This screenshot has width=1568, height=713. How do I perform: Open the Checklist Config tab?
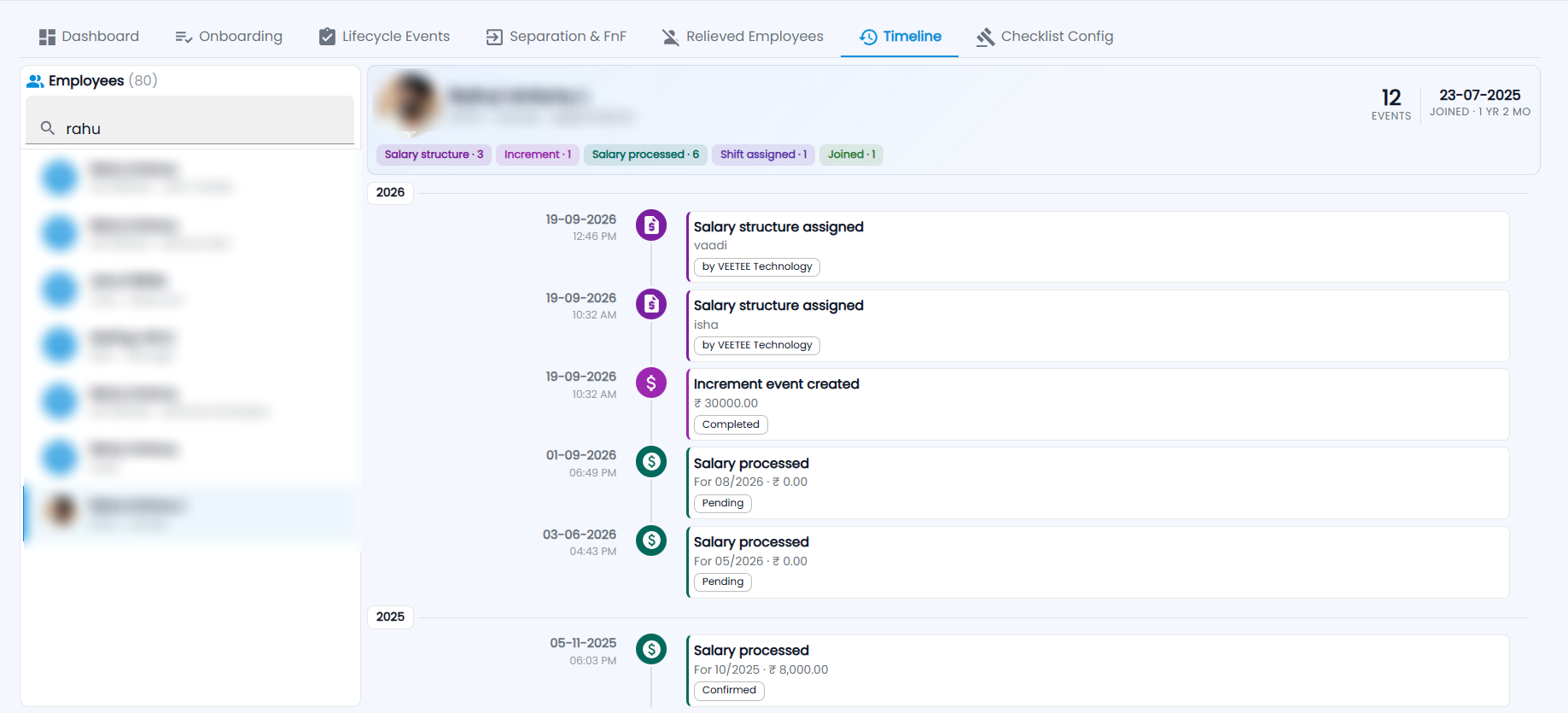coord(1045,37)
